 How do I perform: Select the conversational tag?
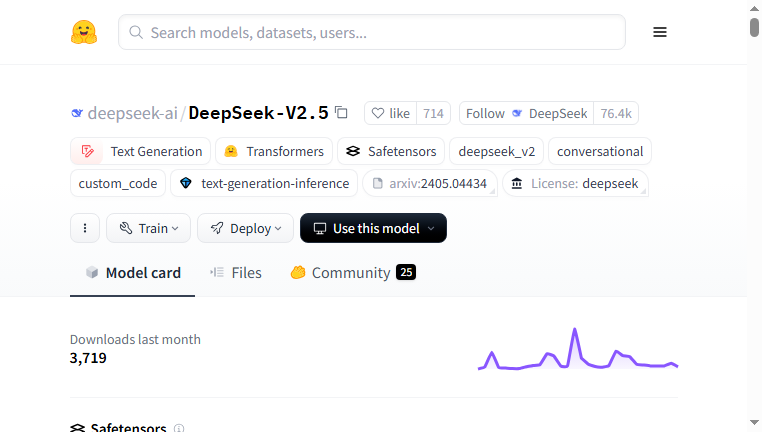click(x=600, y=151)
